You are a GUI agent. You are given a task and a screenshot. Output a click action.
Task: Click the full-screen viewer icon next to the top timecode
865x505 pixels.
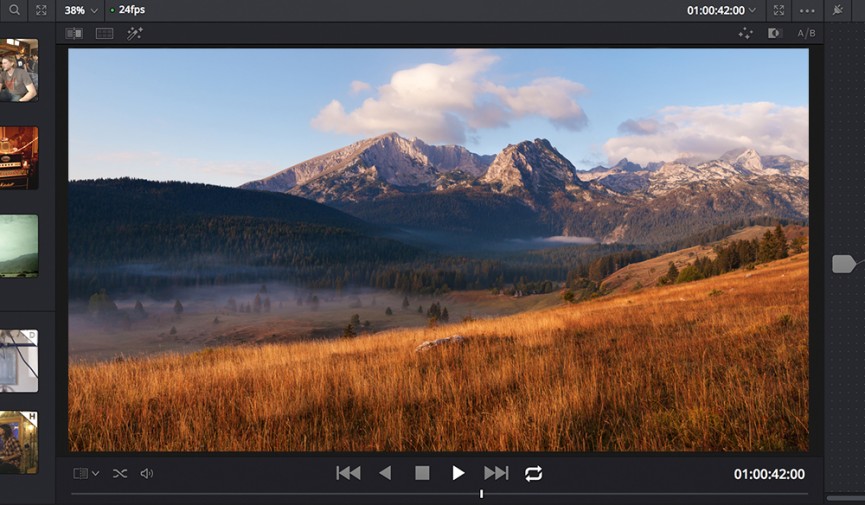778,10
